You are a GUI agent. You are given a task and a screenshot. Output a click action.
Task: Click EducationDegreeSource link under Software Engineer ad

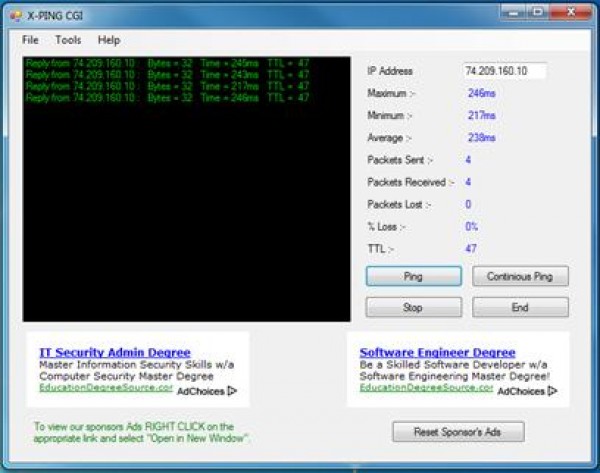point(426,388)
